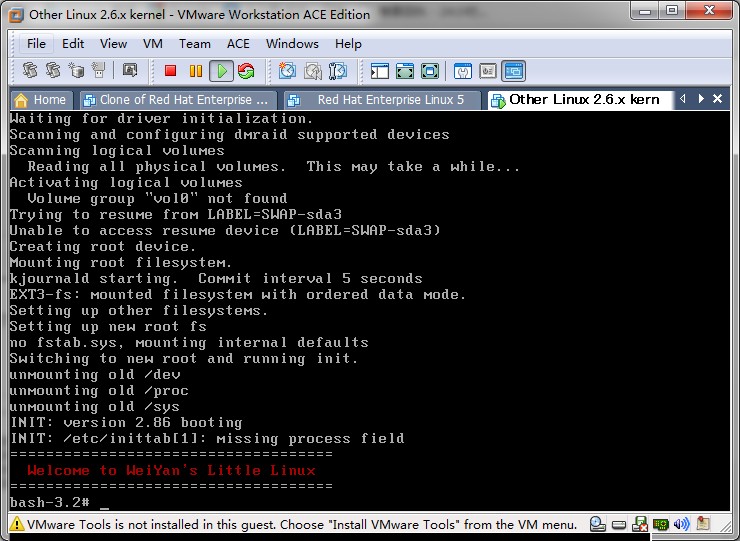
Task: Enter Quick Switch mode icon
Action: click(x=404, y=71)
